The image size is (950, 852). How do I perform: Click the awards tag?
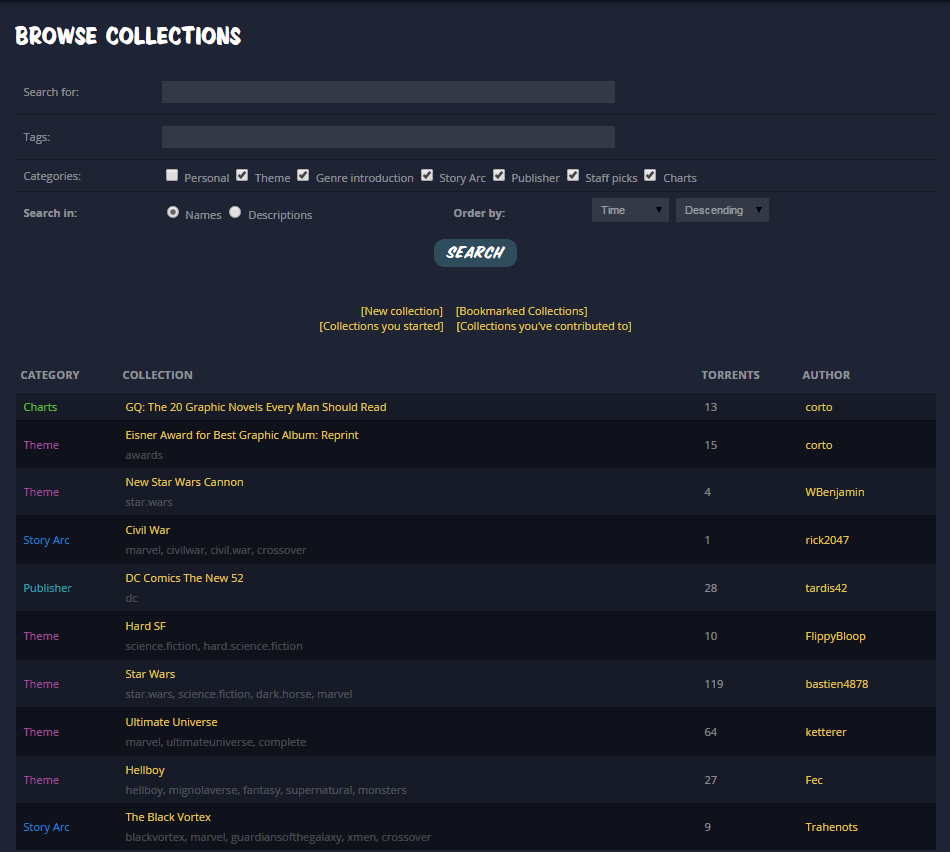coord(144,455)
